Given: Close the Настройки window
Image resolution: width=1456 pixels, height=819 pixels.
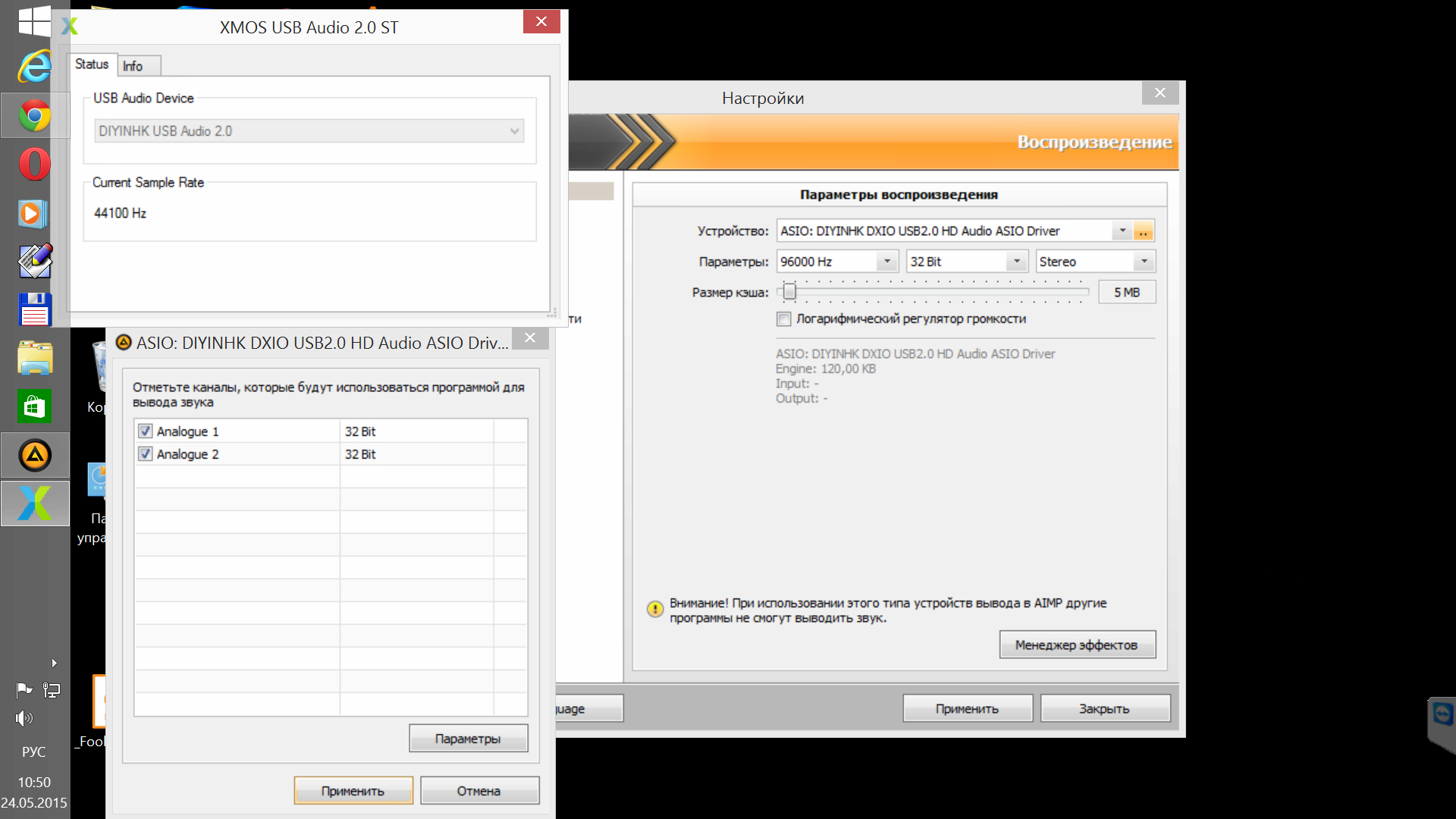Looking at the screenshot, I should coord(1160,93).
